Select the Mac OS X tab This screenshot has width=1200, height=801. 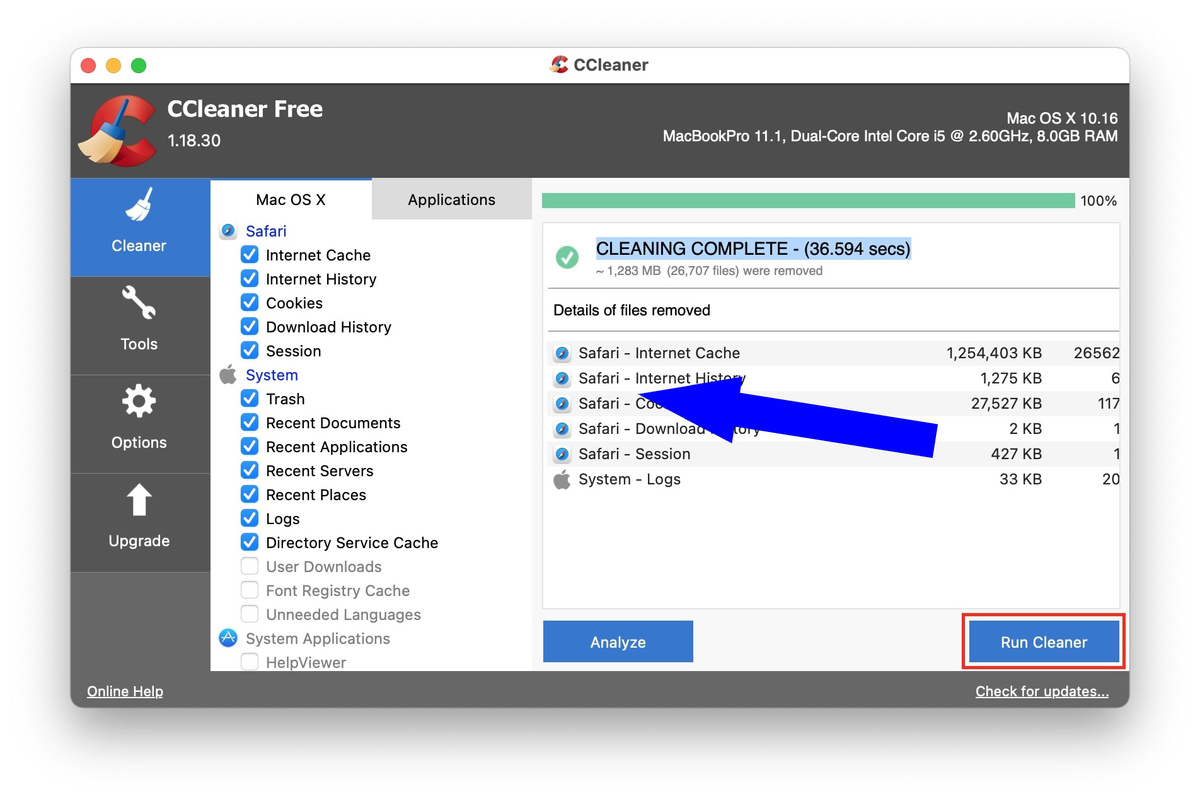coord(291,199)
